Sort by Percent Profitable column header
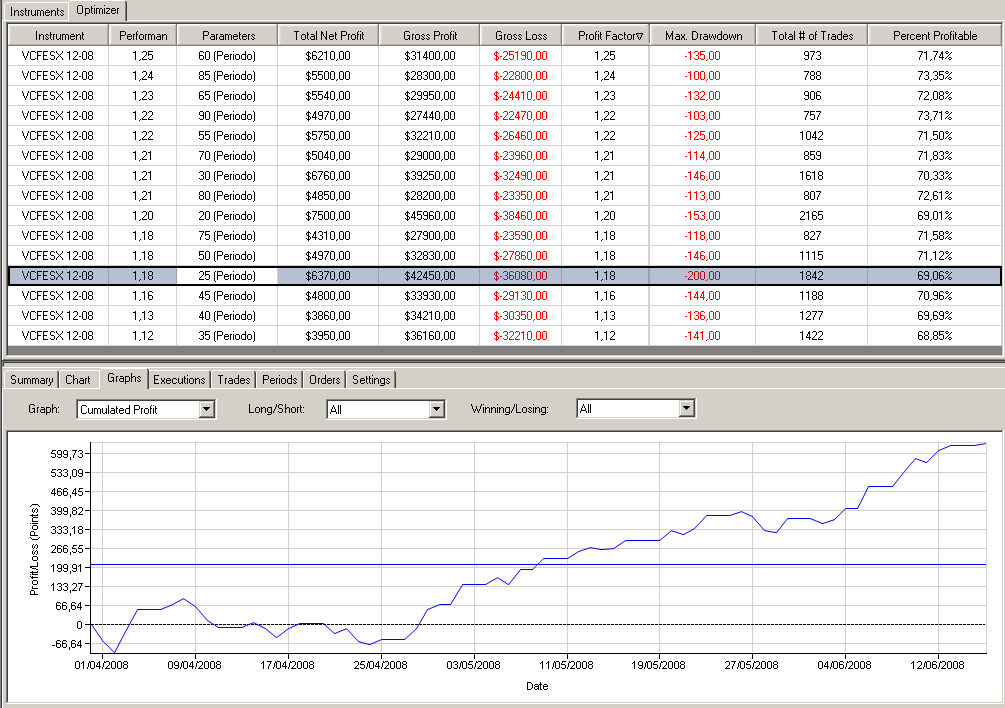 935,36
